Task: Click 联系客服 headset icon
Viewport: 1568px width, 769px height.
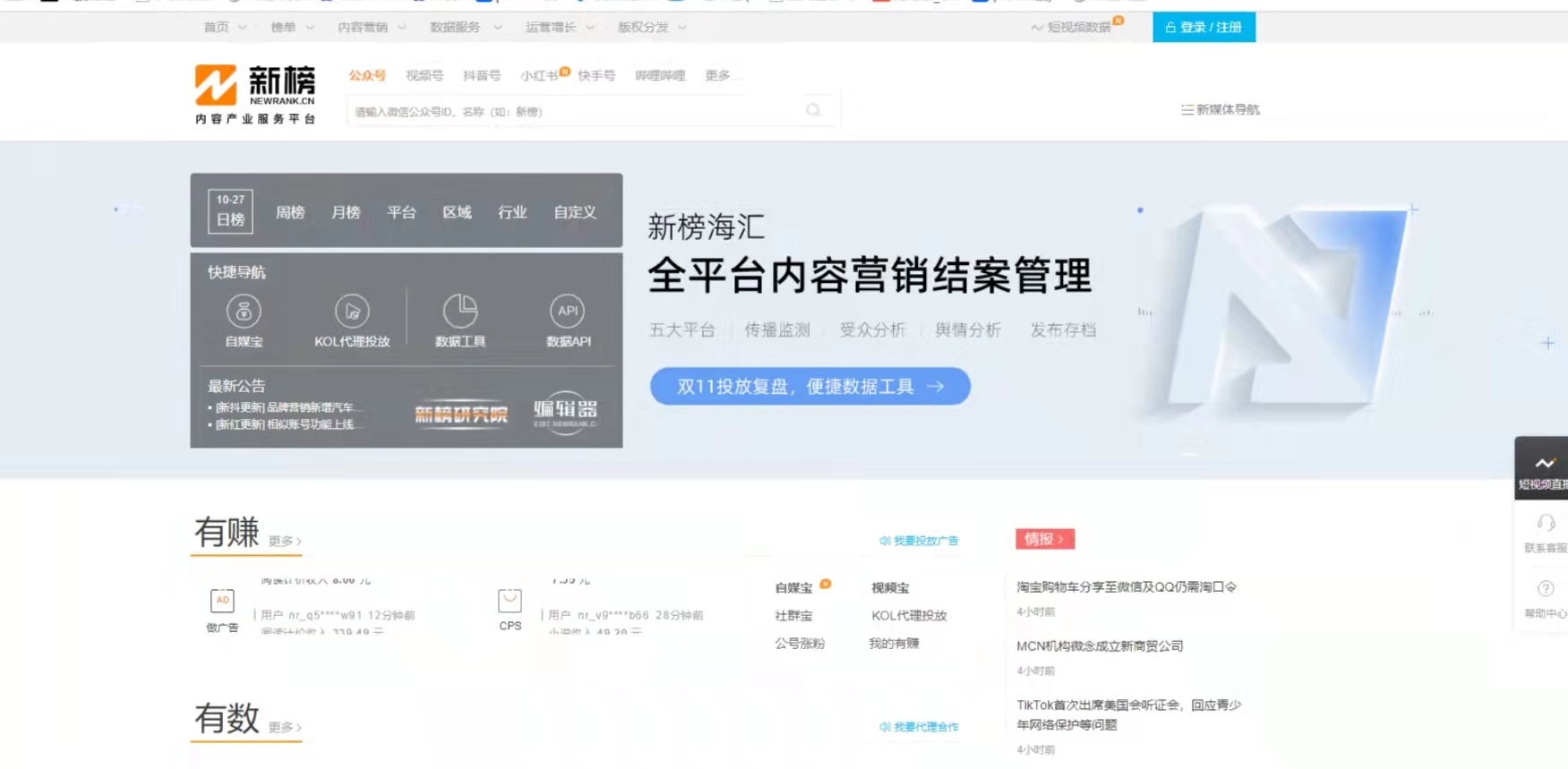Action: click(x=1546, y=524)
